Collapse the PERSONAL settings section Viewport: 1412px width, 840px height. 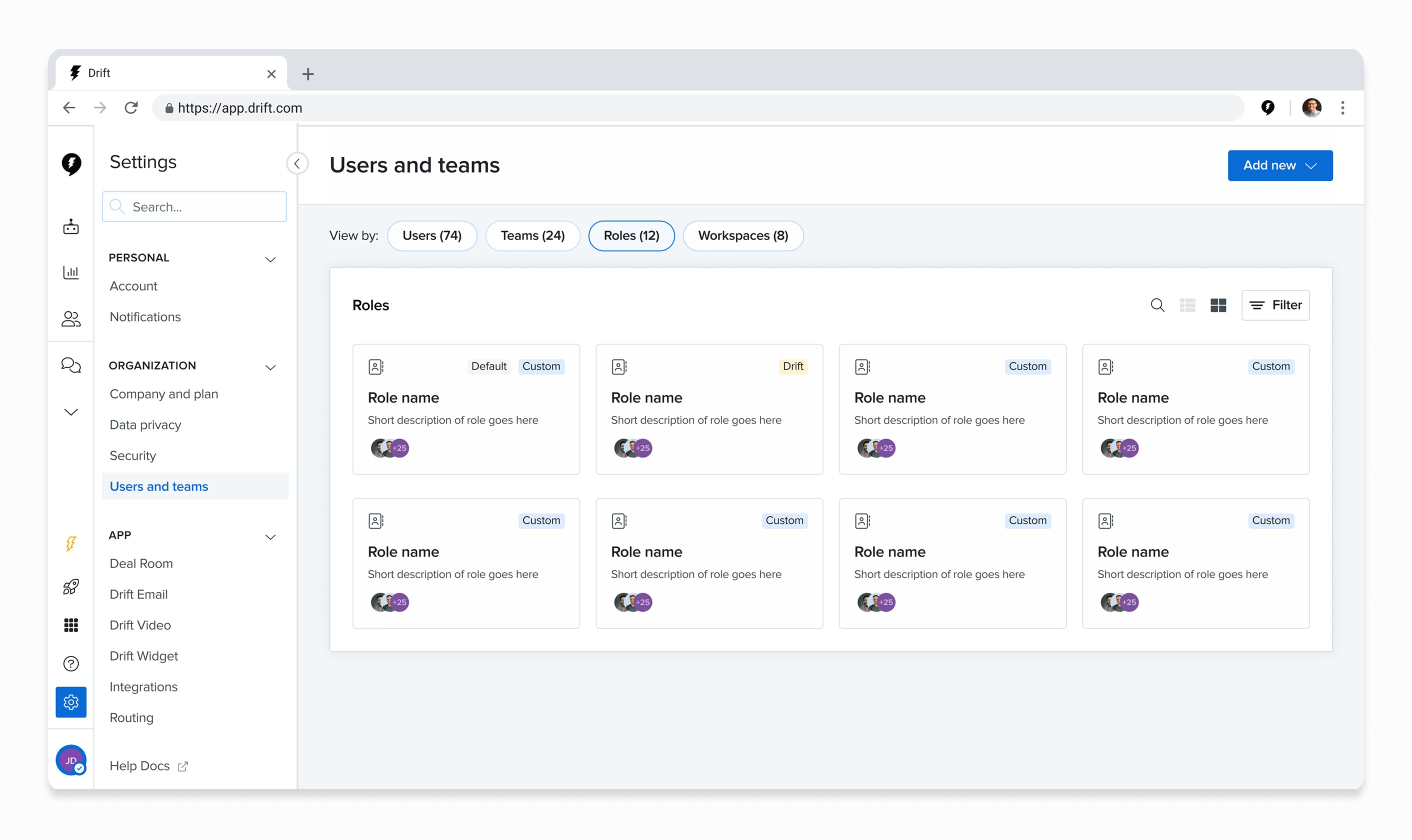270,258
